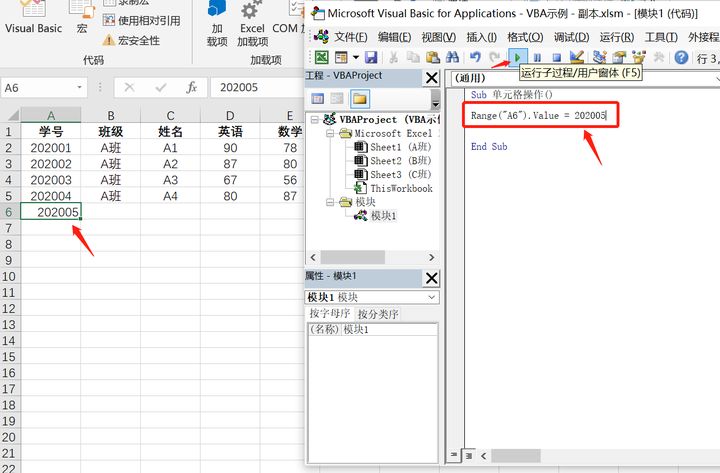
Task: Close the 属性 - 模块1 properties panel
Action: (x=432, y=278)
